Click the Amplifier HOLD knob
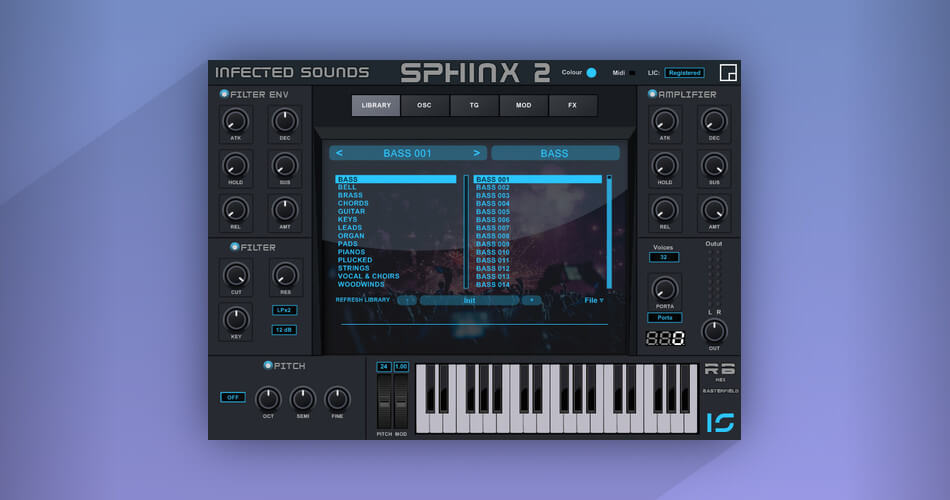The height and width of the screenshot is (500, 950). 665,165
